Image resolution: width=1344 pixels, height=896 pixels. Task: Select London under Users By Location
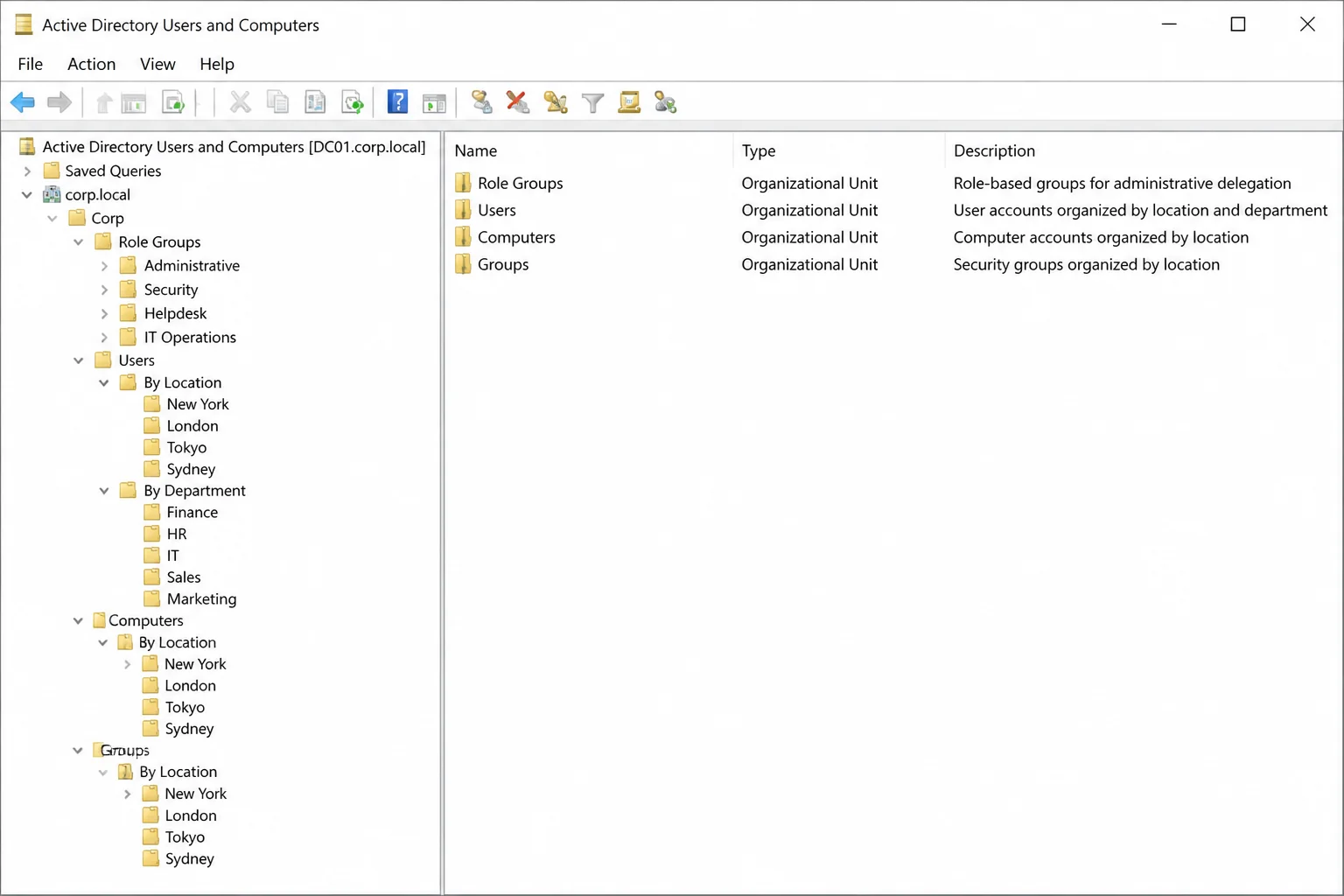click(x=192, y=426)
